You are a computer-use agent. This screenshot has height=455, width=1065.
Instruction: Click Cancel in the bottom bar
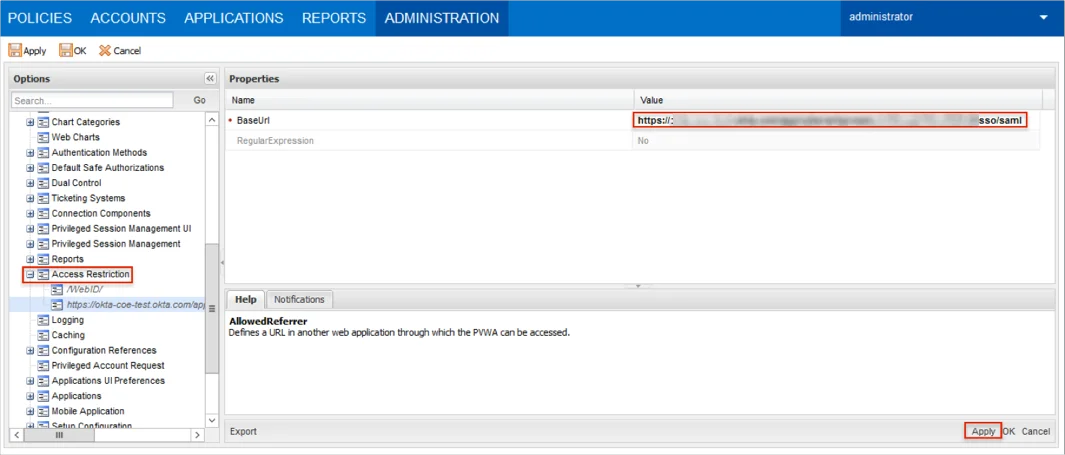pos(1035,431)
